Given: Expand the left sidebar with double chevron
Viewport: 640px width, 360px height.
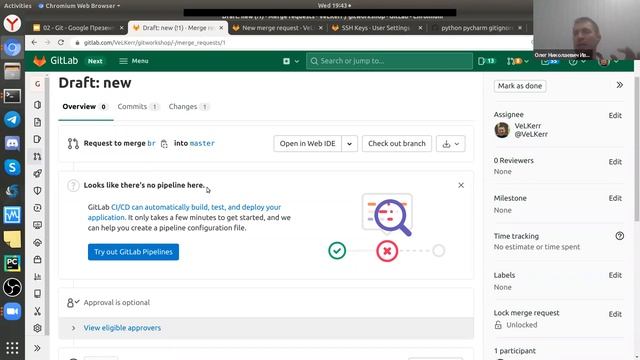Looking at the screenshot, I should click(37, 348).
